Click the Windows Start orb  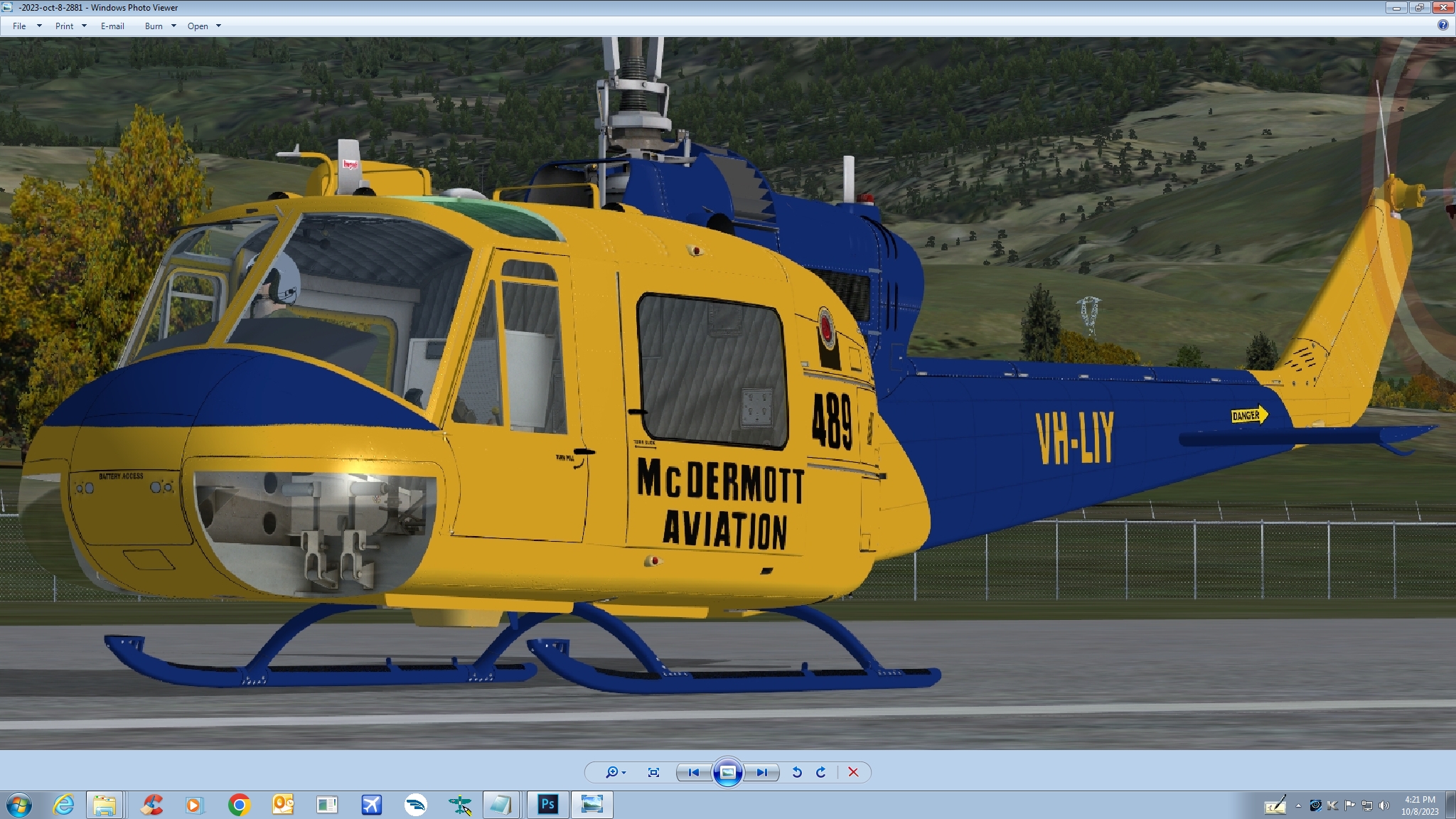[18, 805]
